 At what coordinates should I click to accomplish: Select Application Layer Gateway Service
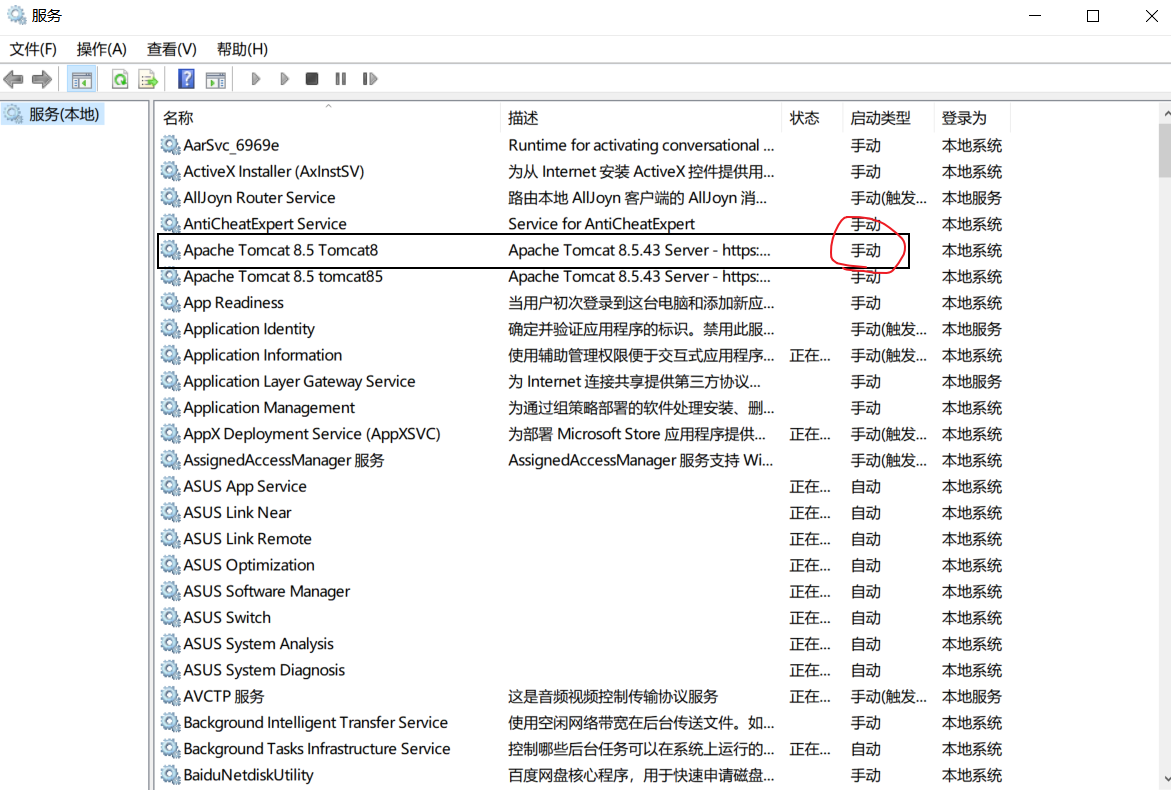pos(299,381)
